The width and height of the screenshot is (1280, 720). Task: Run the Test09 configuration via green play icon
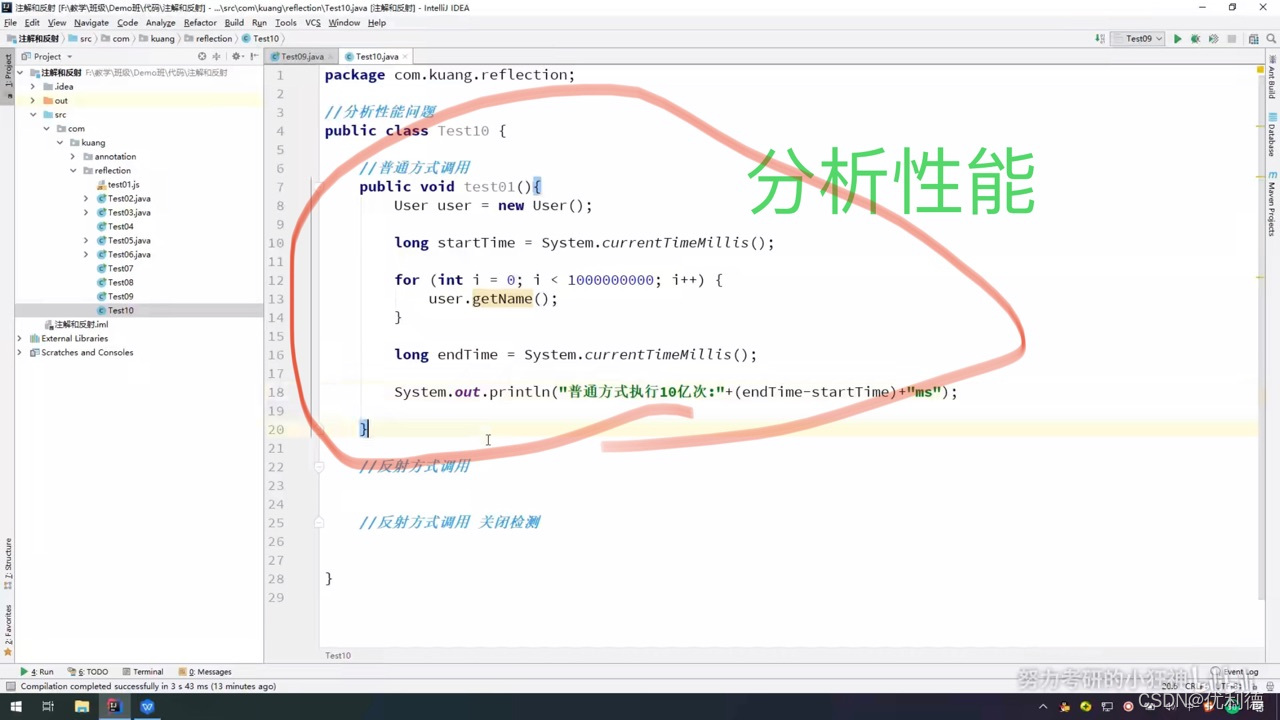[1177, 38]
